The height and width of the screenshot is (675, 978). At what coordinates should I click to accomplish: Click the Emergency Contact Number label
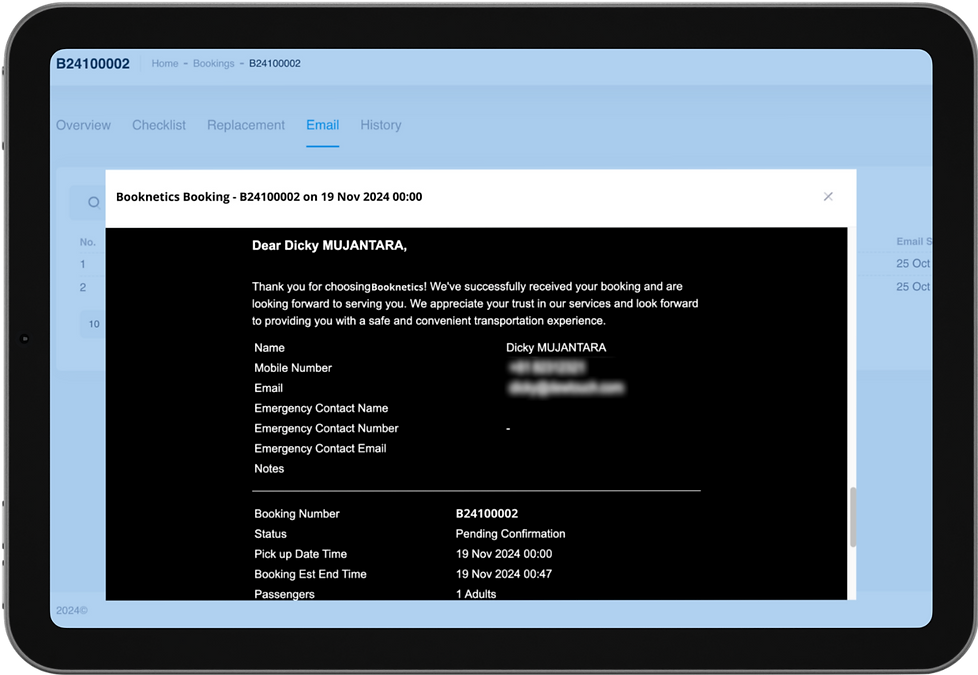326,429
